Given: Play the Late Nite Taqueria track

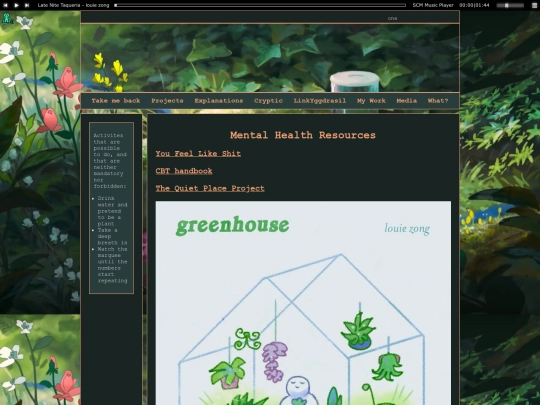Looking at the screenshot, I should (16, 5).
